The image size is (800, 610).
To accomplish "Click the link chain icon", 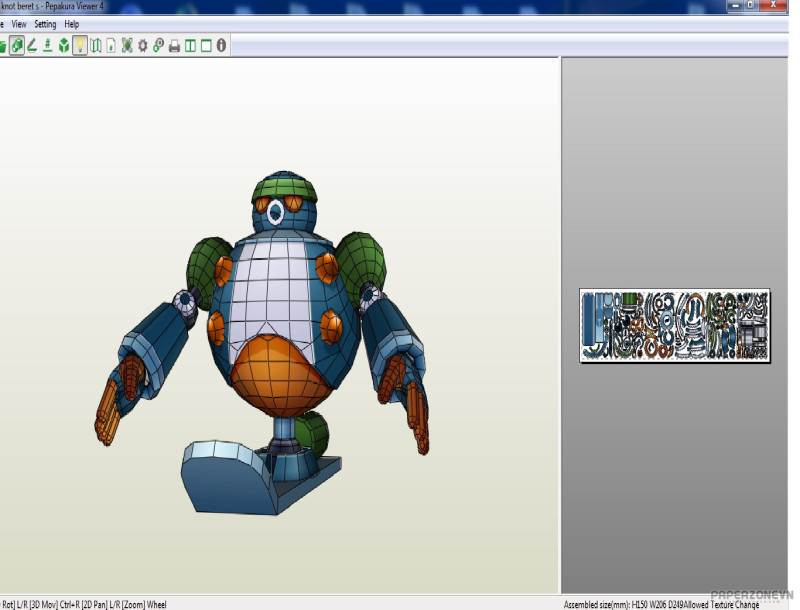I will pyautogui.click(x=158, y=46).
